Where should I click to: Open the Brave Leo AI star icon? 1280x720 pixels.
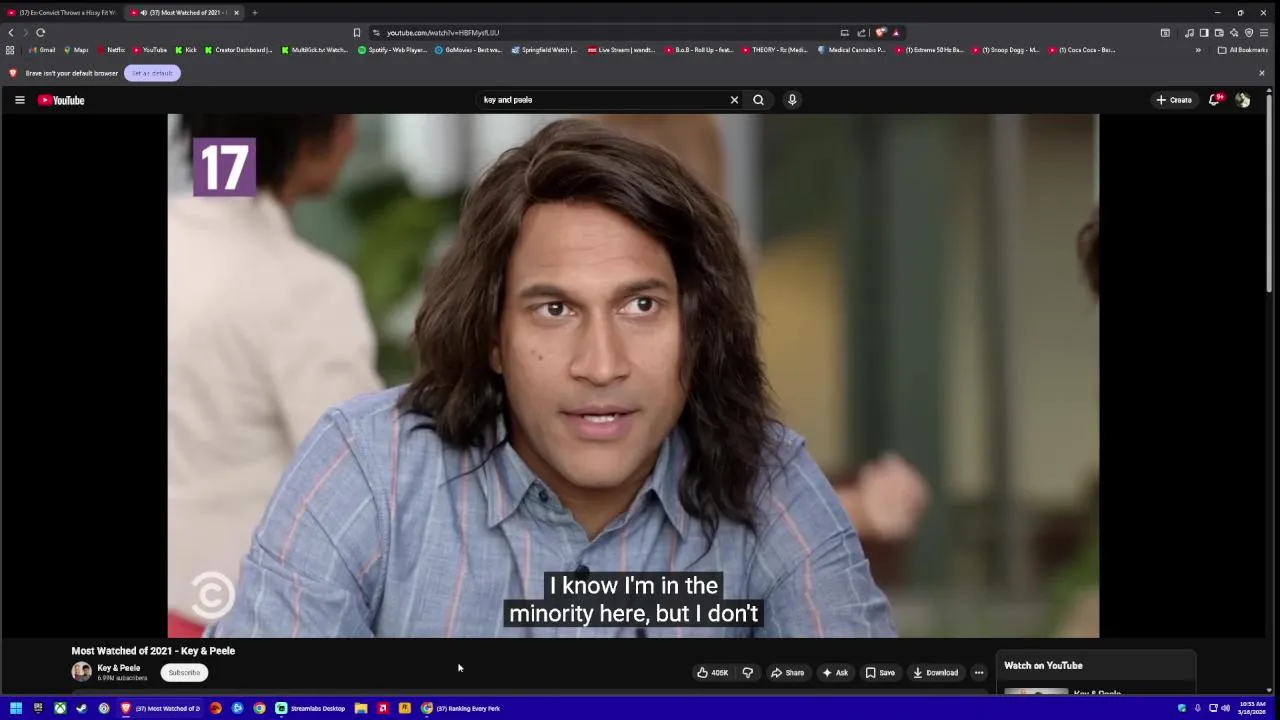(1234, 33)
